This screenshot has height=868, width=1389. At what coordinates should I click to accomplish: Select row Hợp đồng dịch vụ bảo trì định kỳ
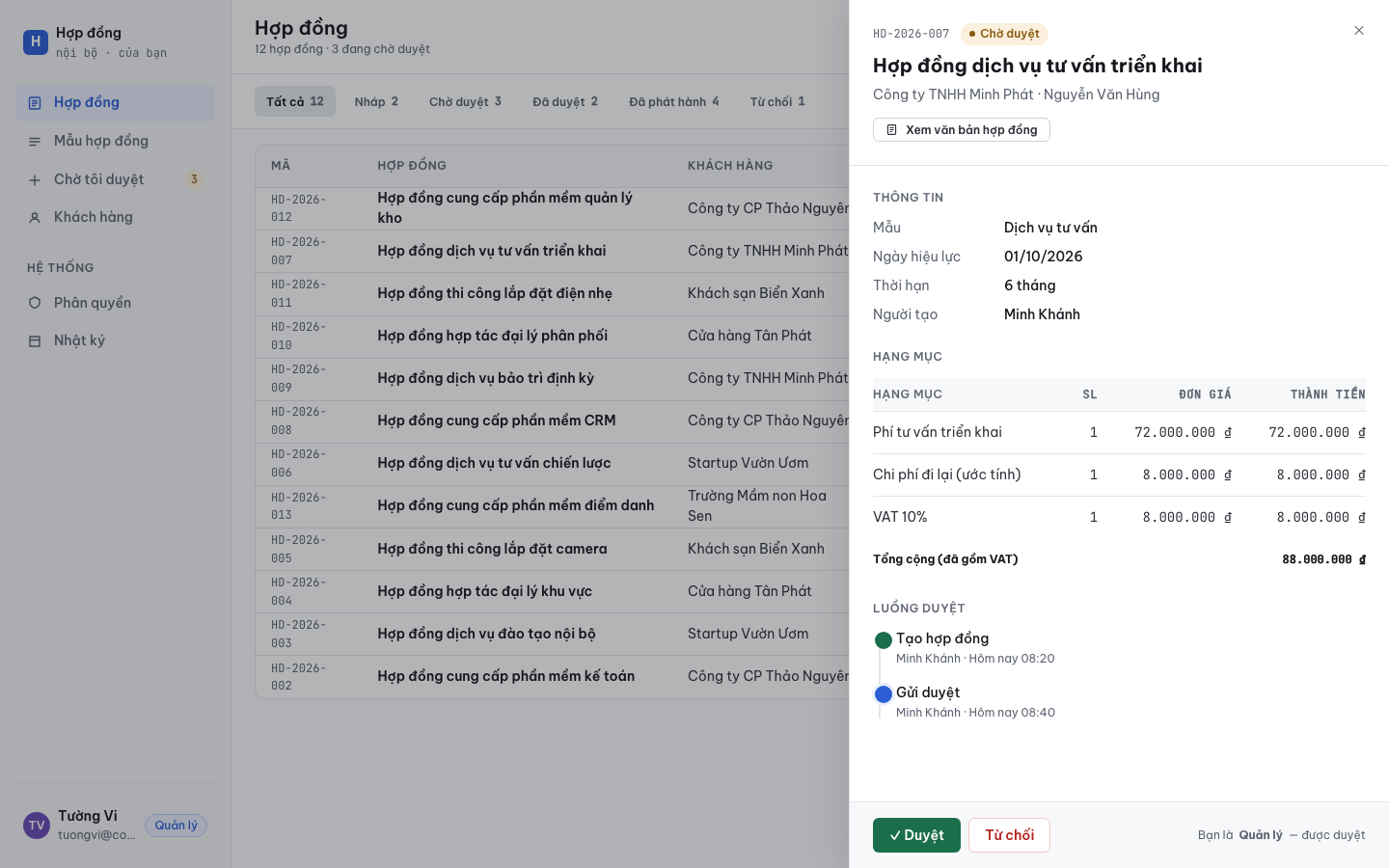552,378
